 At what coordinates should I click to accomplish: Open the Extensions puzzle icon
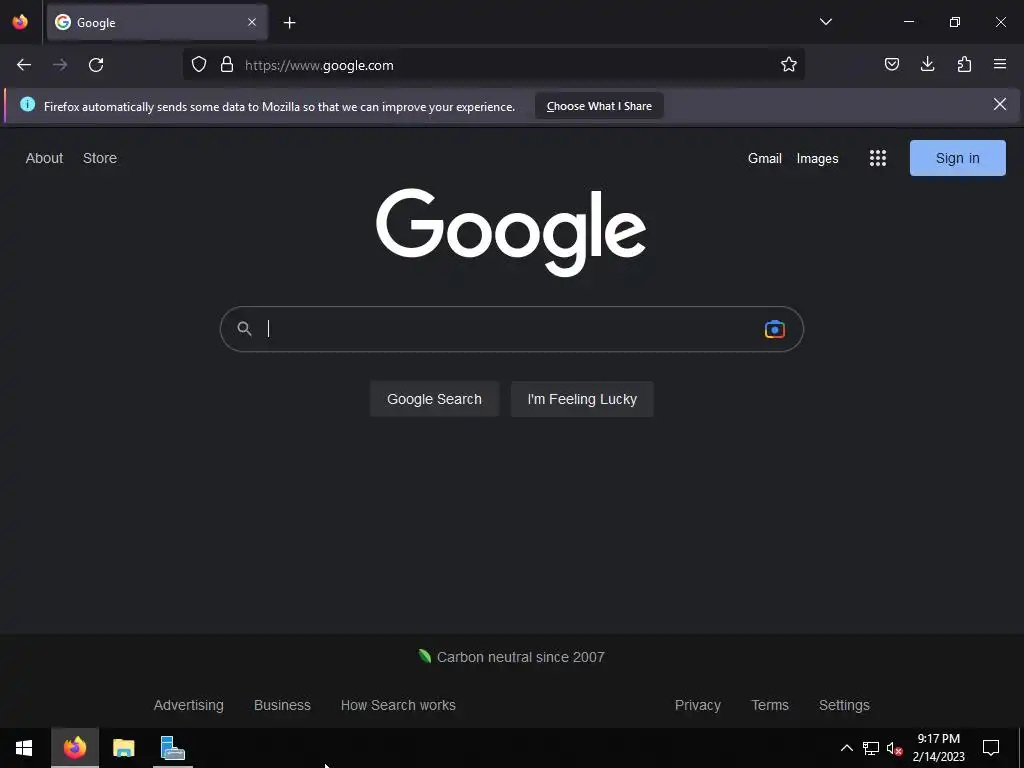[964, 64]
